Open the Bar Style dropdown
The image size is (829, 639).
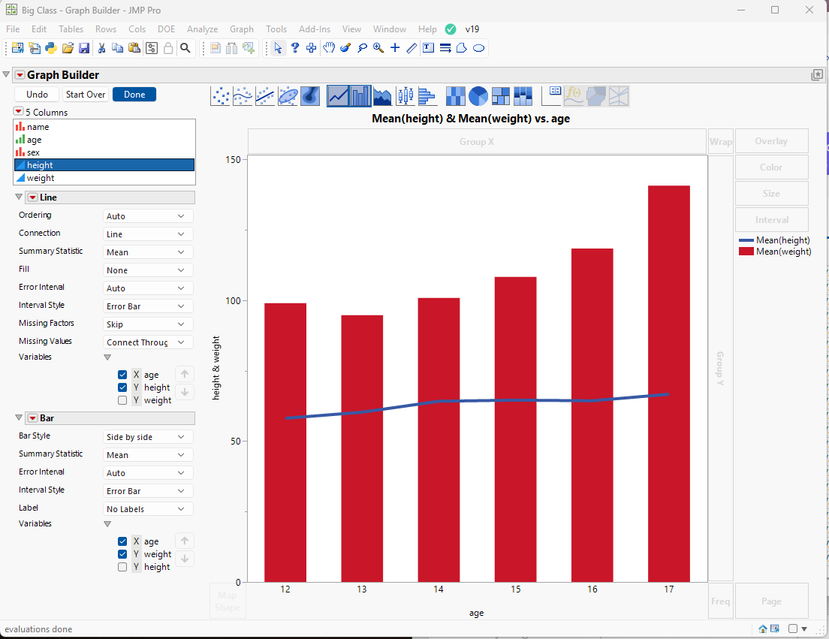click(146, 437)
